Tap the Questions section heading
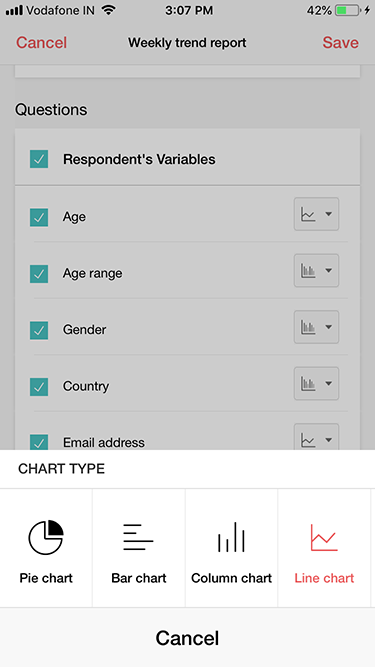This screenshot has height=667, width=375. (51, 110)
